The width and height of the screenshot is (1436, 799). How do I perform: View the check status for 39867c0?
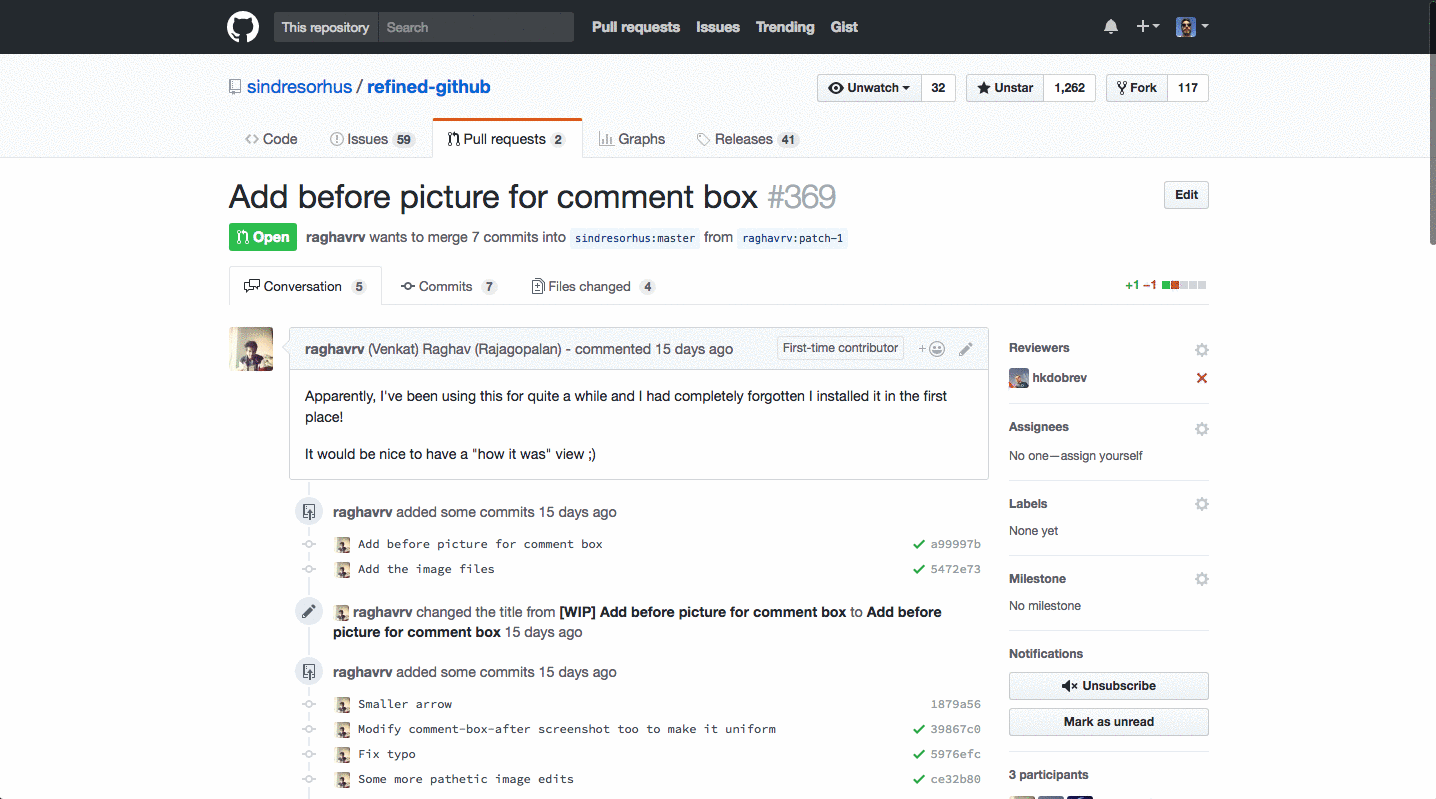918,729
